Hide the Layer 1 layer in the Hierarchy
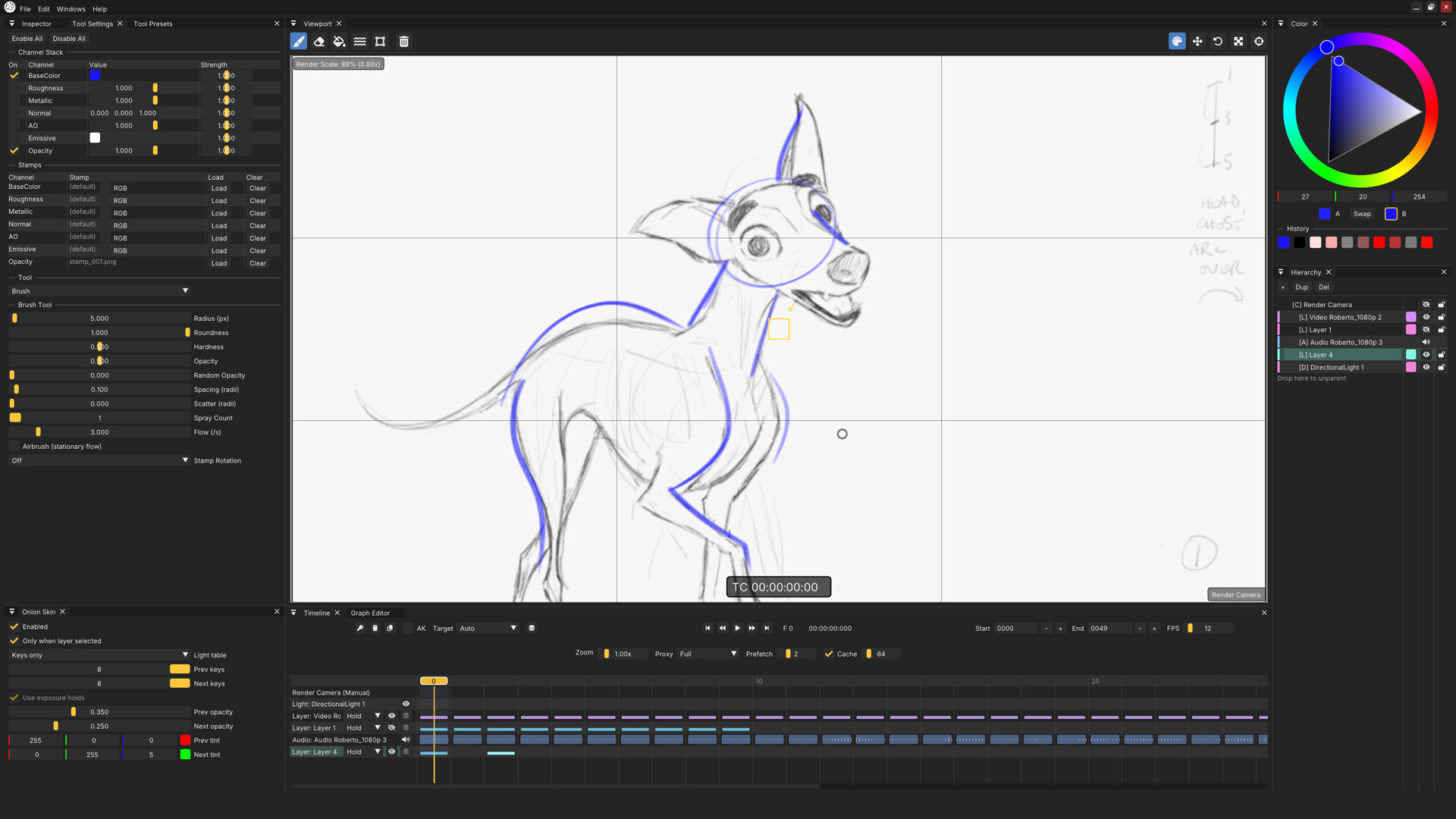1456x819 pixels. pyautogui.click(x=1426, y=329)
